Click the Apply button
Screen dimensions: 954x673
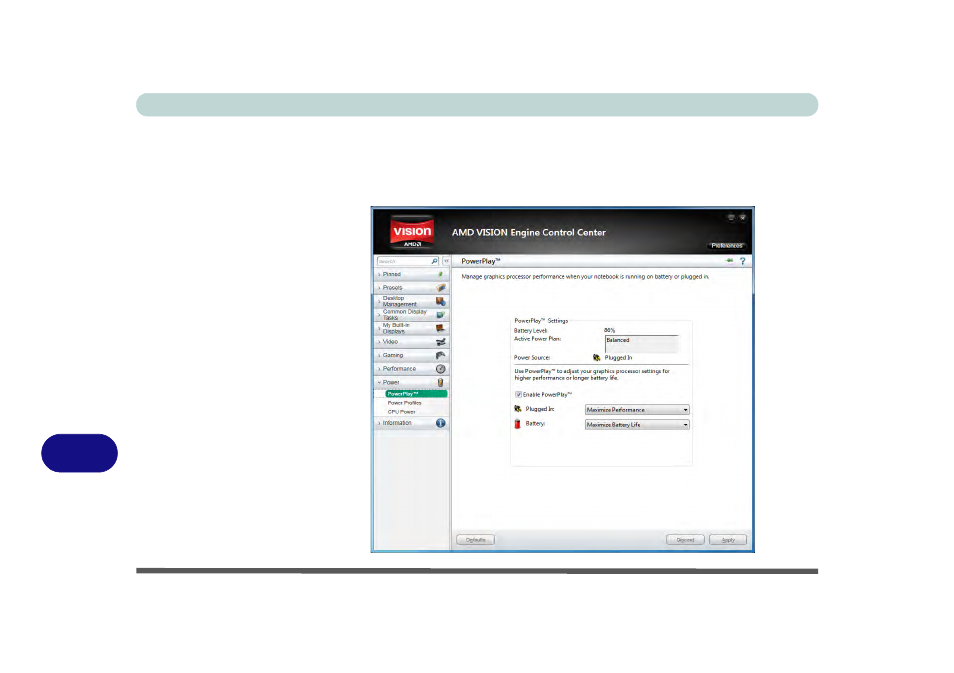tap(728, 540)
